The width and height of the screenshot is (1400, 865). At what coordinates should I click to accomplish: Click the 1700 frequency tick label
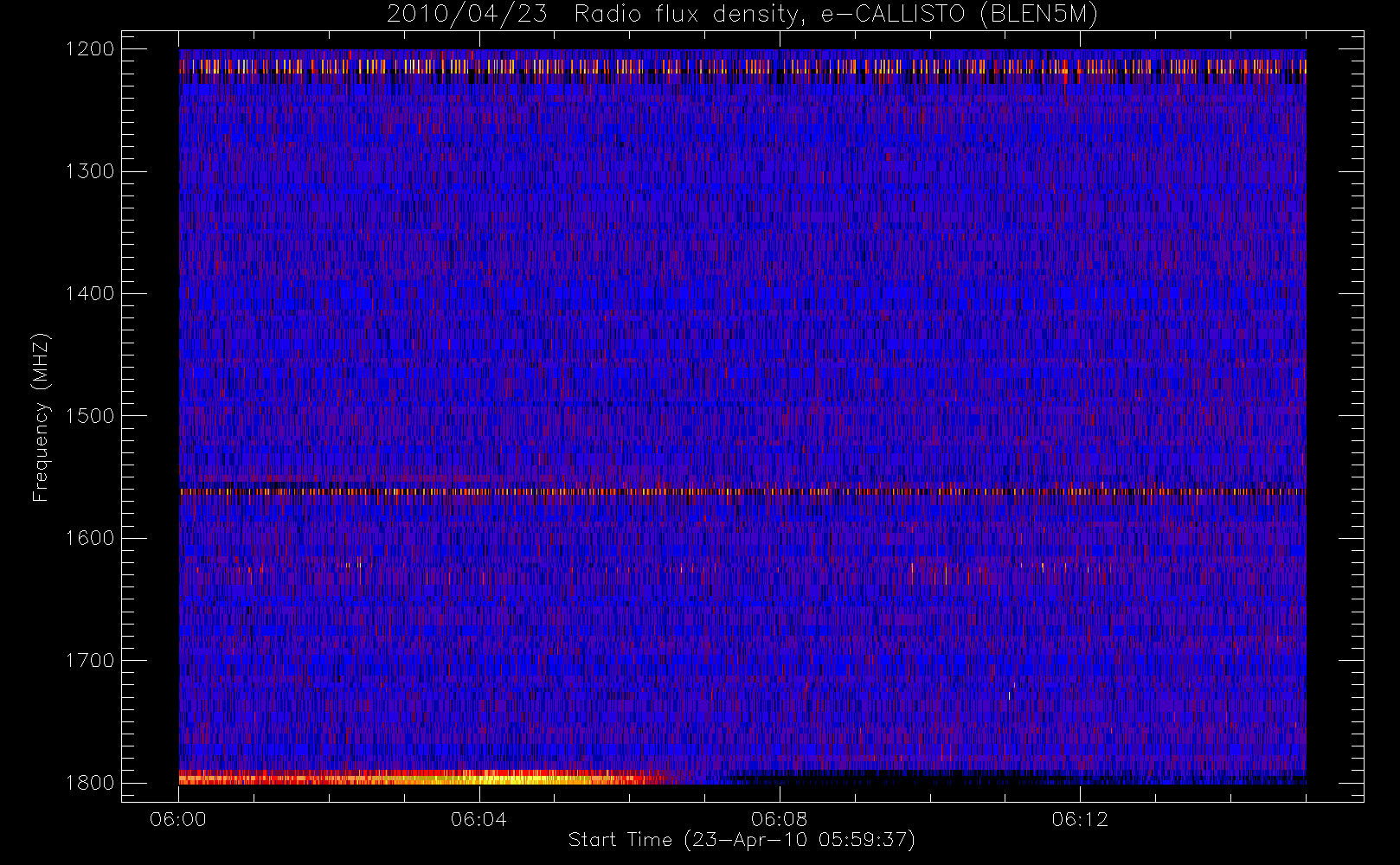(x=90, y=660)
